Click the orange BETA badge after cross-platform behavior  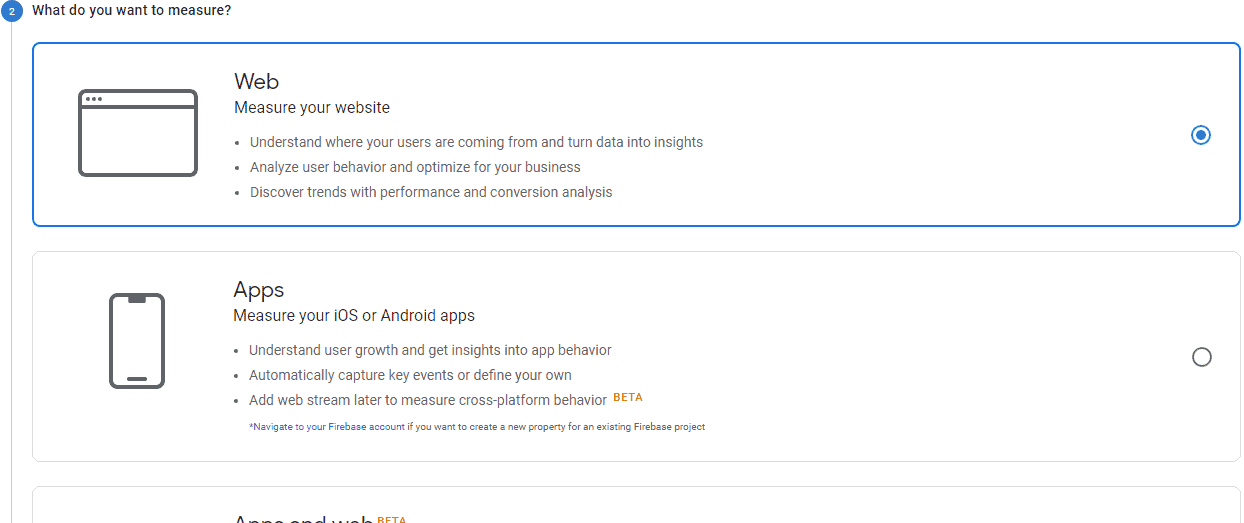click(x=628, y=397)
